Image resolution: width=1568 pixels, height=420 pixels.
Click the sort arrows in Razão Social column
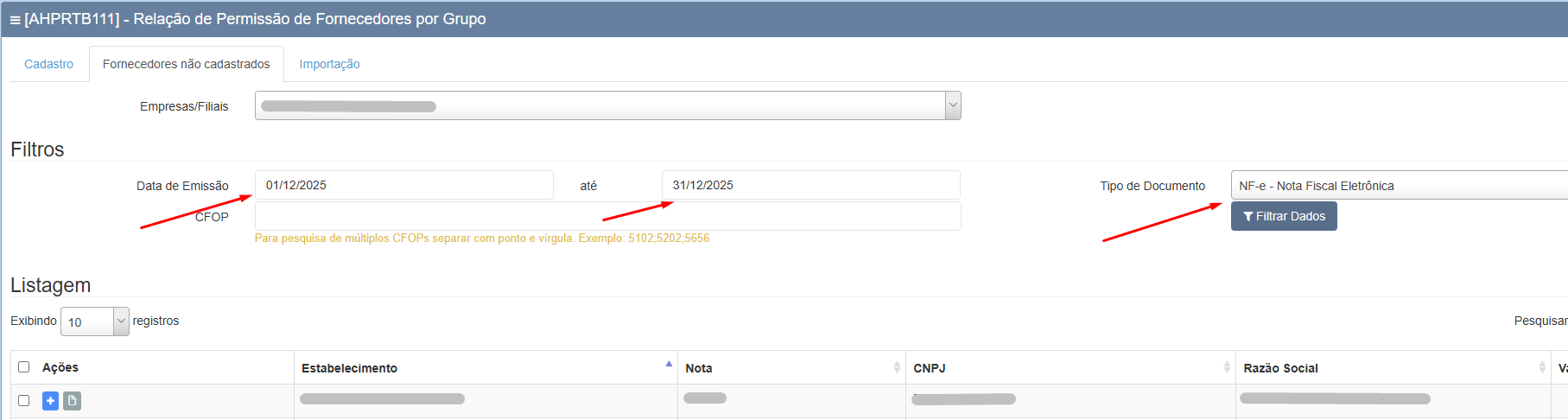(1542, 367)
